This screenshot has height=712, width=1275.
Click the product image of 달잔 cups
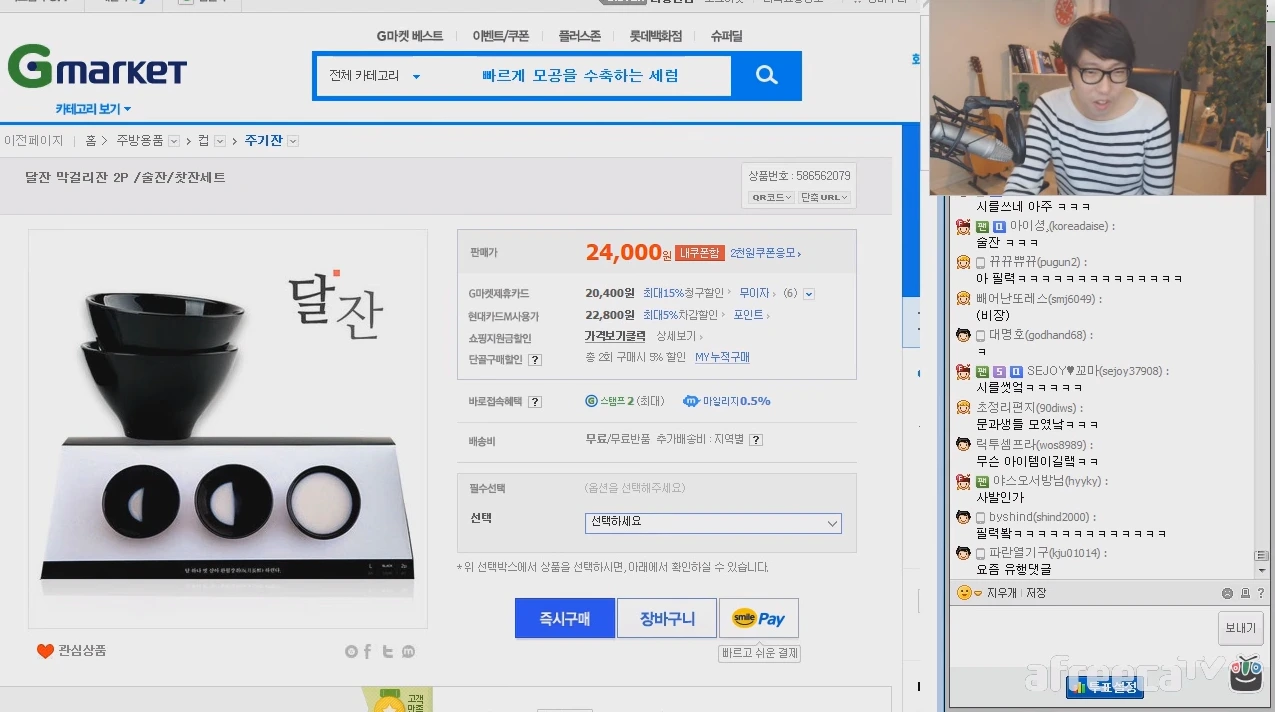[228, 429]
